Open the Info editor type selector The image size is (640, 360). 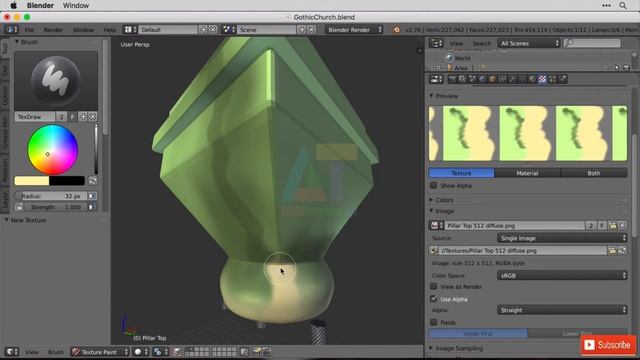click(11, 29)
